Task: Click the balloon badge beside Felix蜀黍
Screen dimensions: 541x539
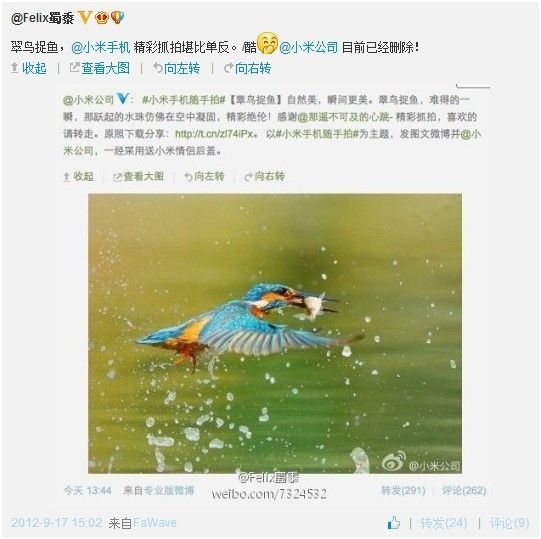Action: pos(117,17)
